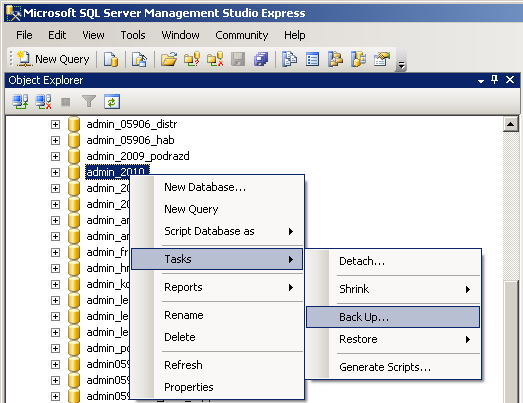Click the New Query toolbar button

pos(53,59)
